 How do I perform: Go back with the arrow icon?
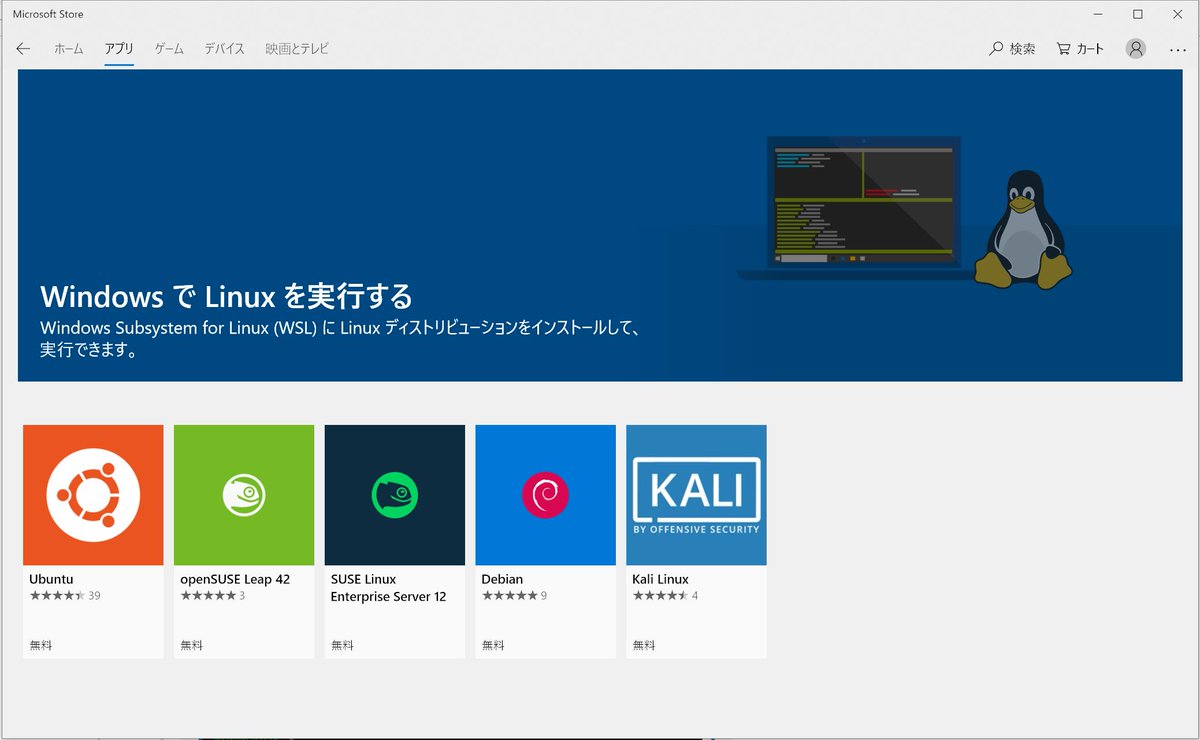23,48
